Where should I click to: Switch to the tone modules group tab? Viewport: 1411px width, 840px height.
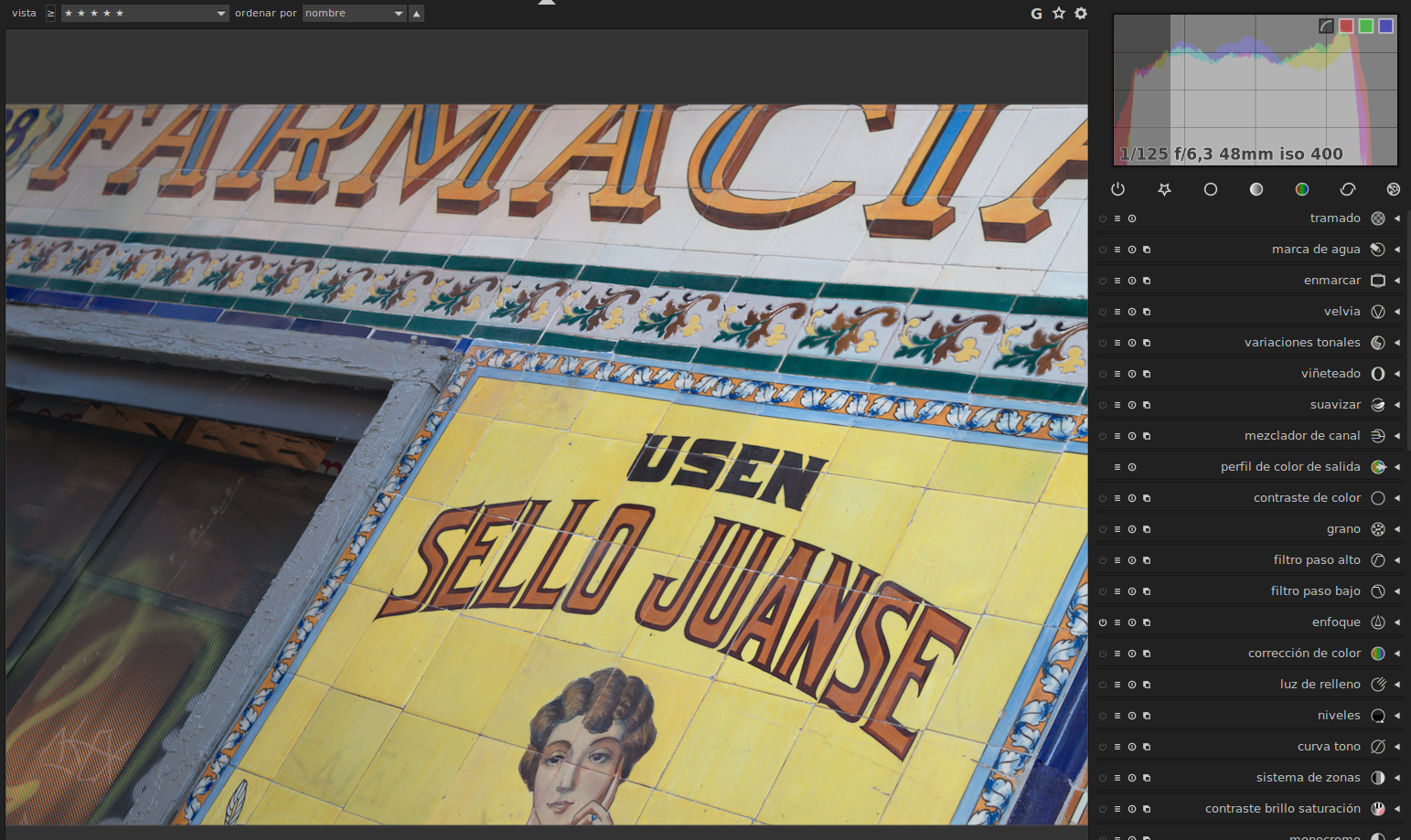(1256, 189)
